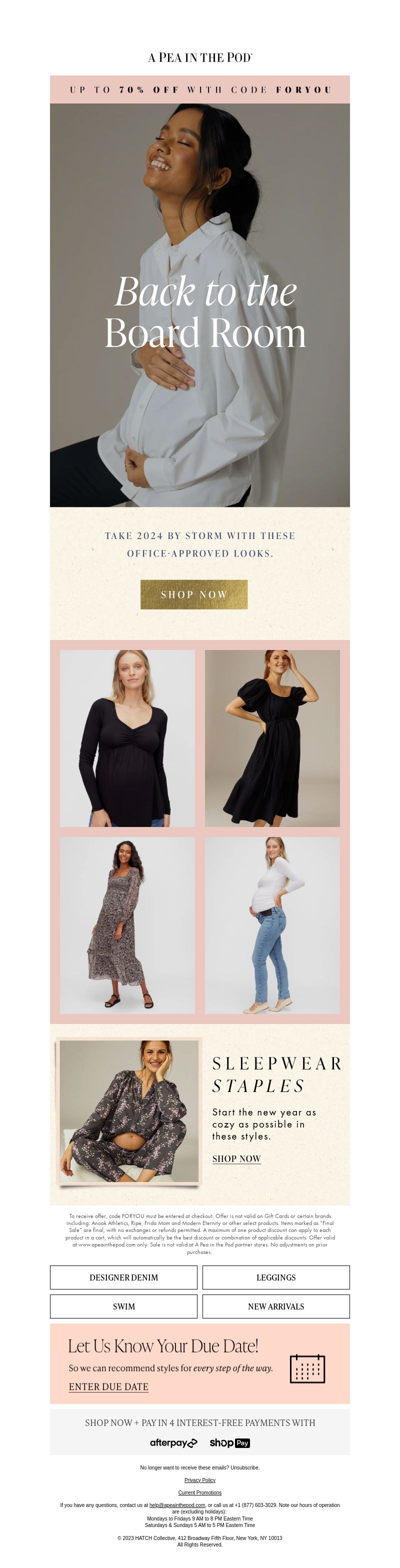Click the calendar icon in due date banner
The width and height of the screenshot is (400, 1568).
(307, 1368)
